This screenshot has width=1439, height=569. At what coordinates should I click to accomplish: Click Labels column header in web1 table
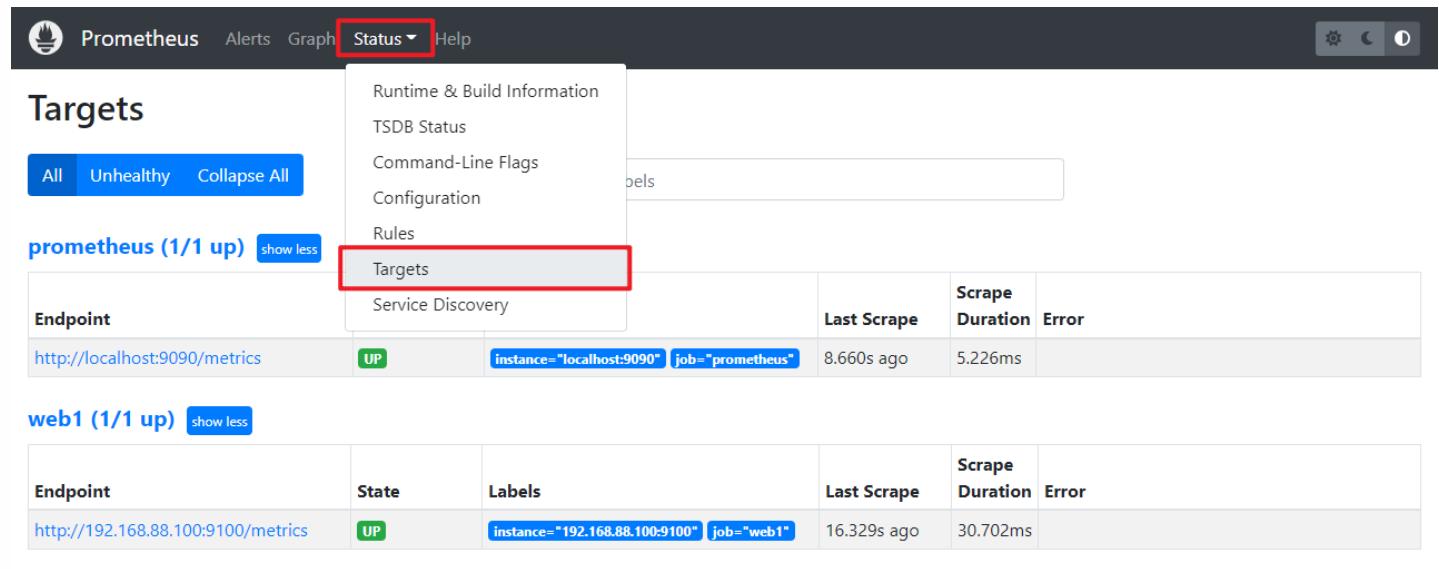pos(515,491)
